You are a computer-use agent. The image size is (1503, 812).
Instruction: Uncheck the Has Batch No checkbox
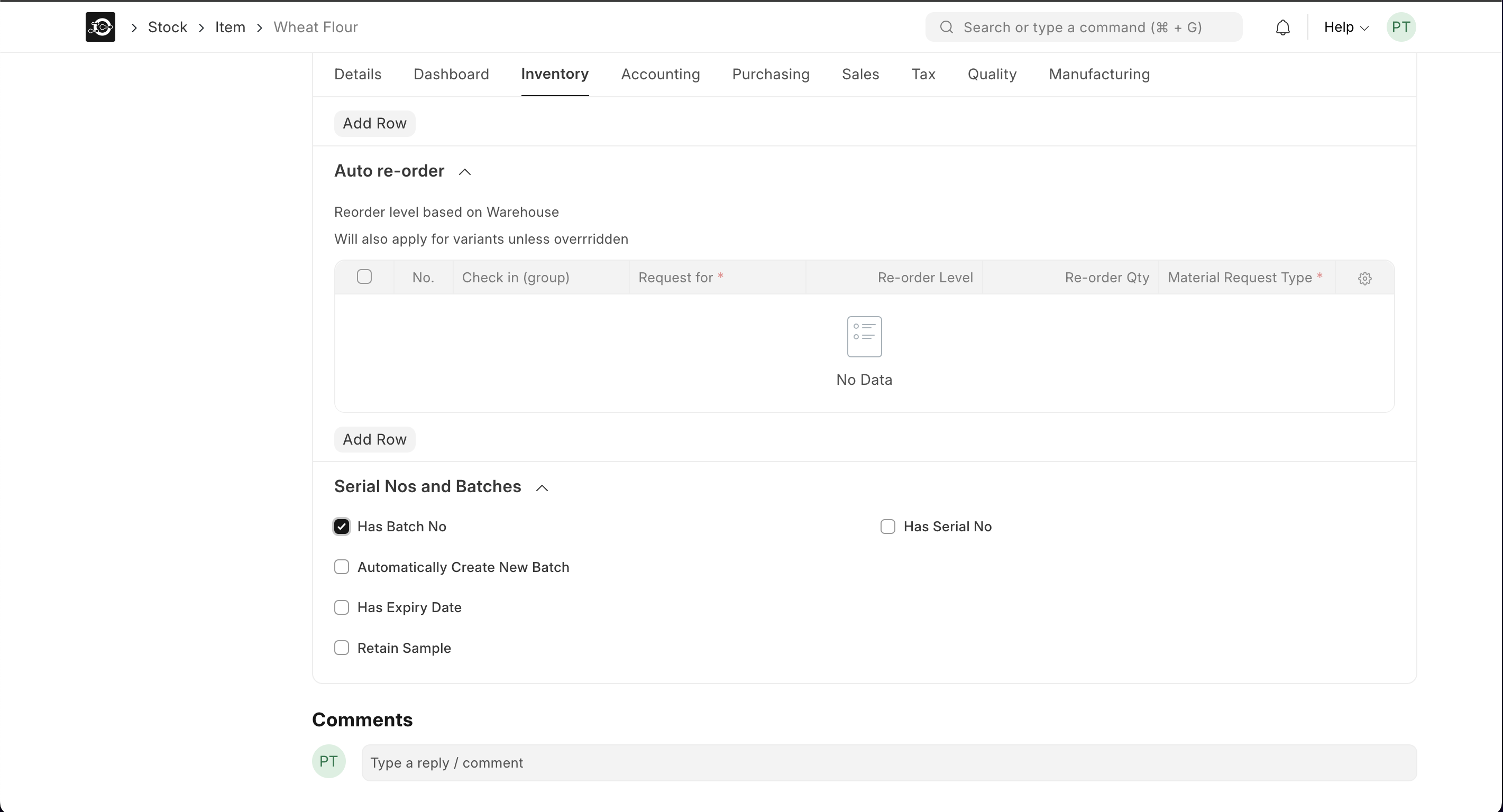click(x=341, y=527)
